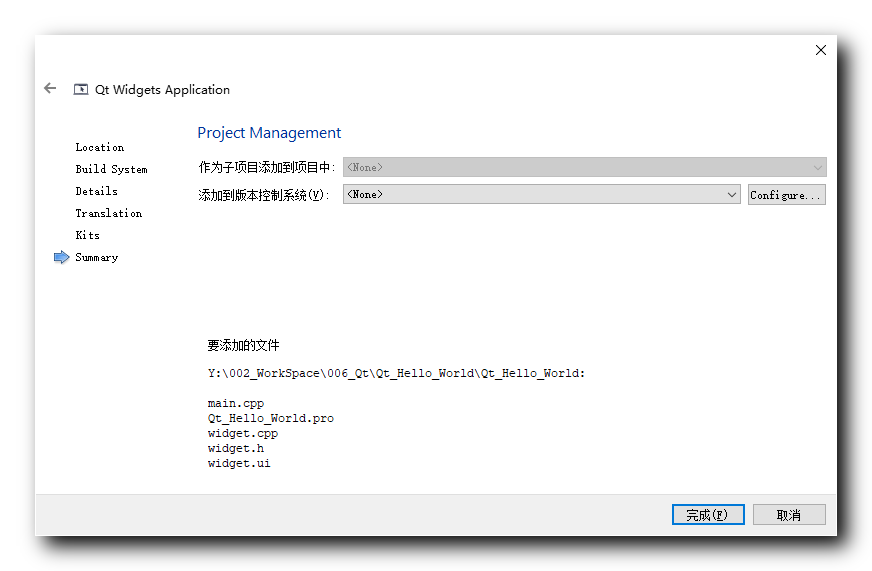Viewport: 872px width, 571px height.
Task: Click the Project Management heading
Action: click(x=269, y=133)
